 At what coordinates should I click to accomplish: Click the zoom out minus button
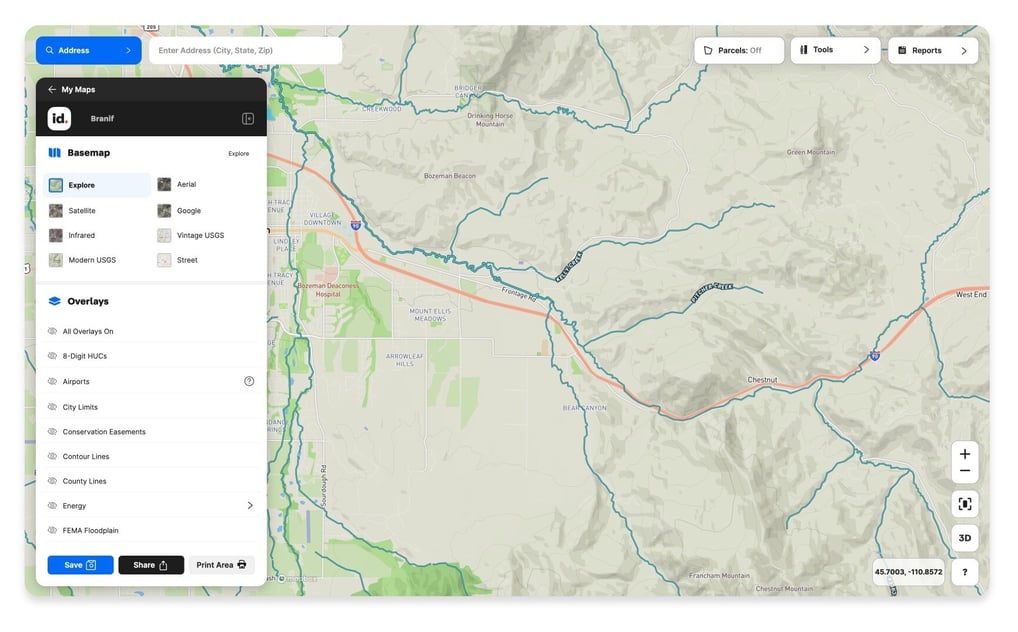[x=964, y=471]
